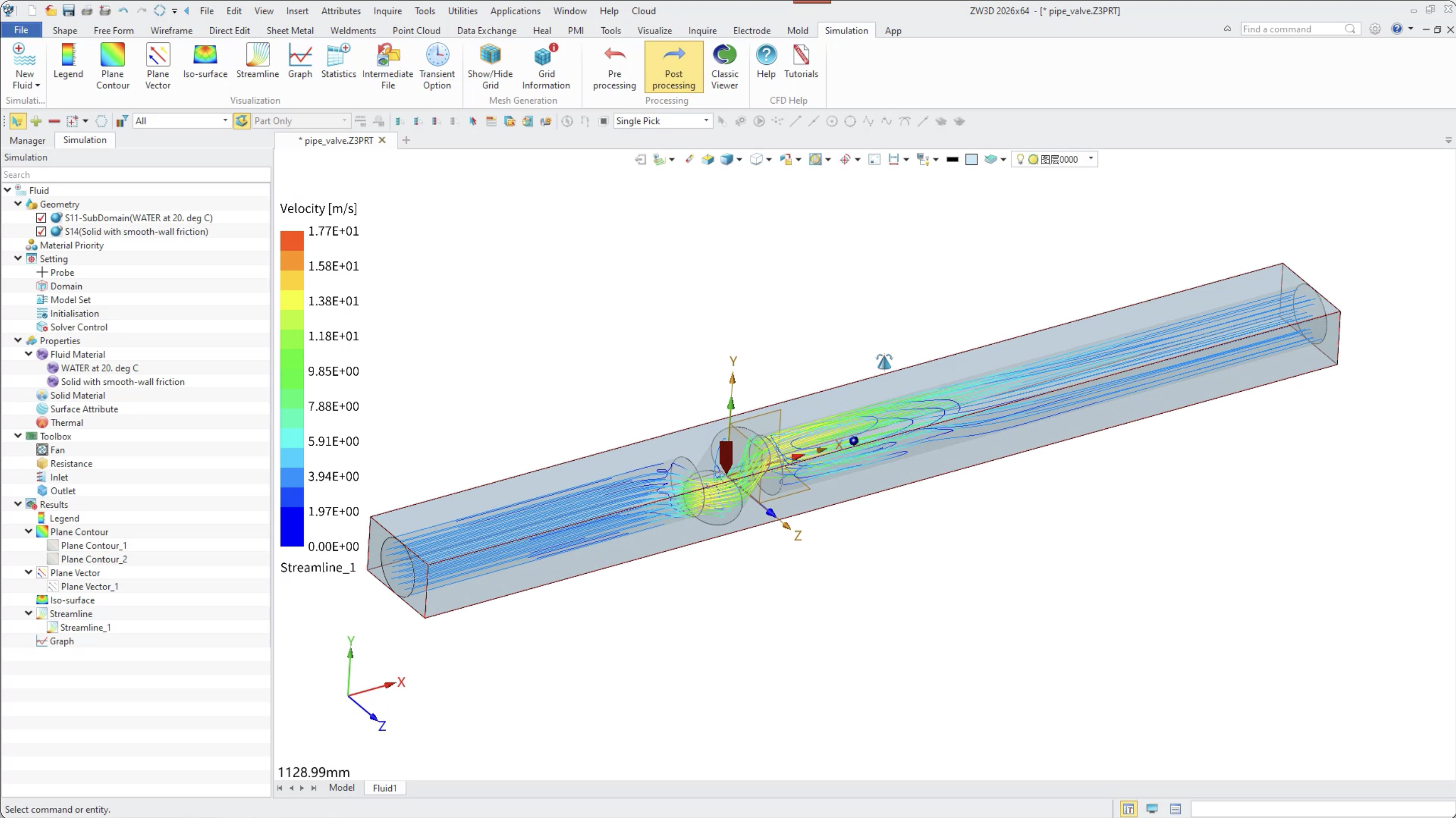Click the velocity legend color bar

coord(291,389)
